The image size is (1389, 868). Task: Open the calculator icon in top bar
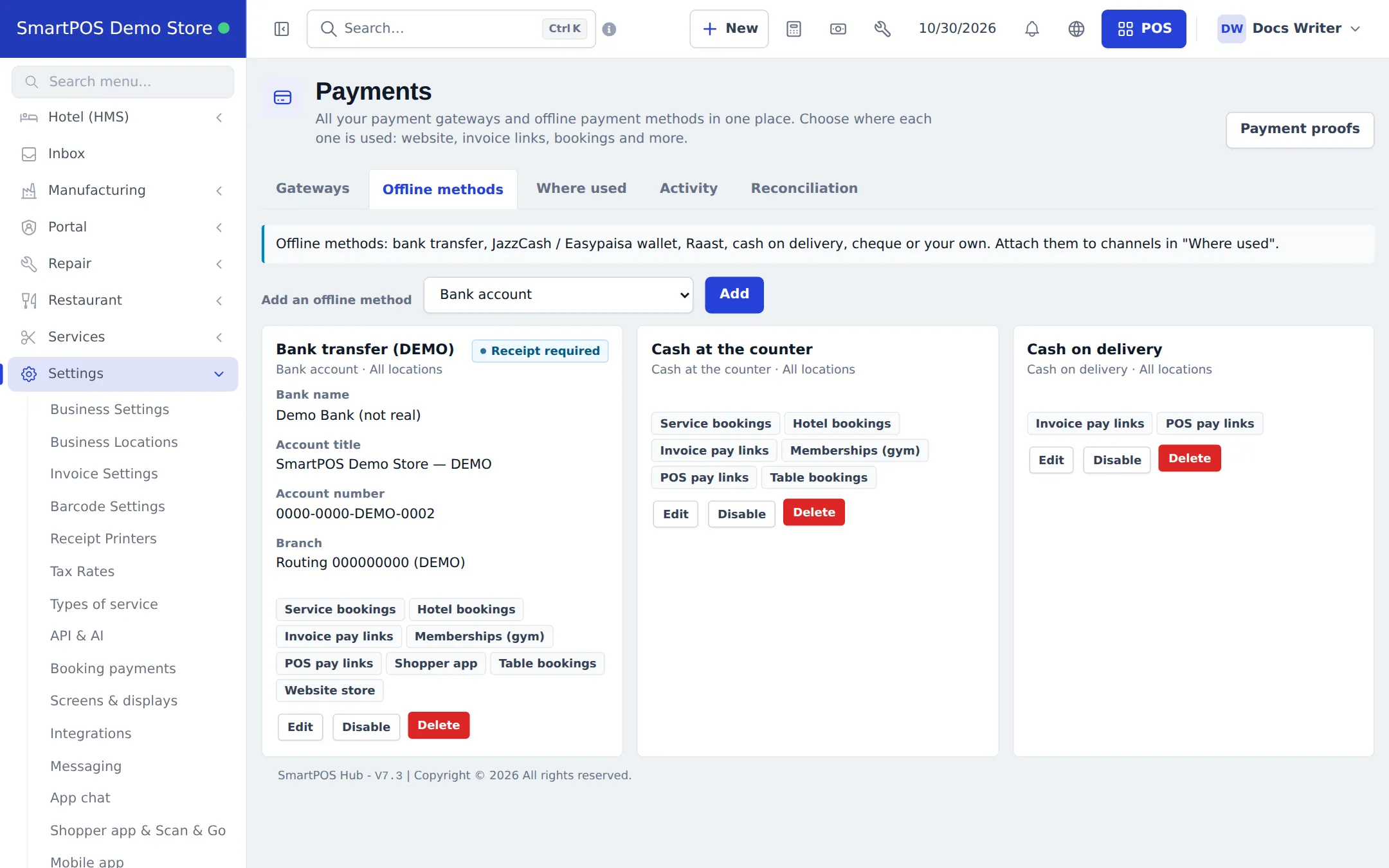tap(794, 29)
